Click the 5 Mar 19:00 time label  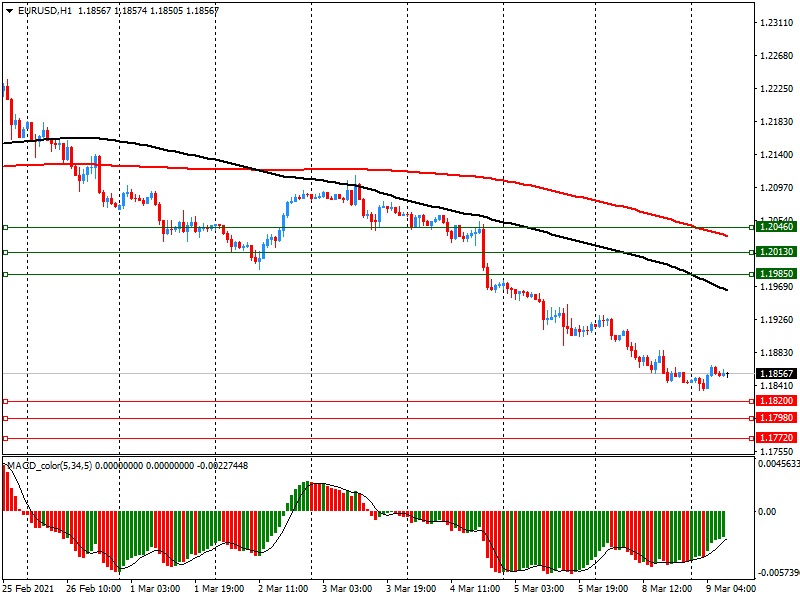point(603,588)
